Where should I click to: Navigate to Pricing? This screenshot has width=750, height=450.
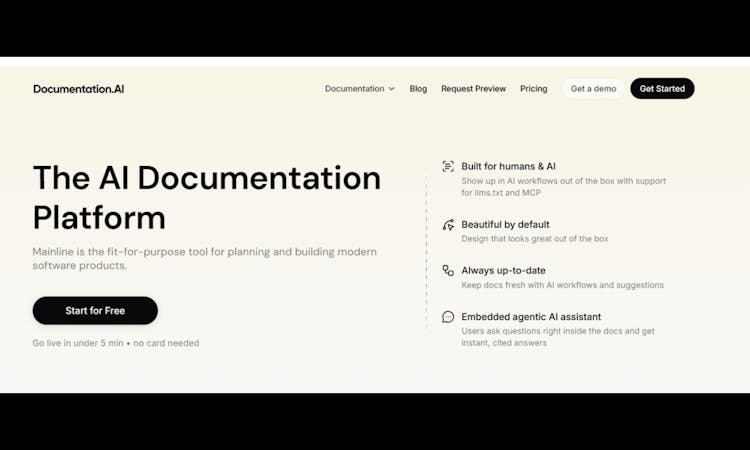click(533, 89)
